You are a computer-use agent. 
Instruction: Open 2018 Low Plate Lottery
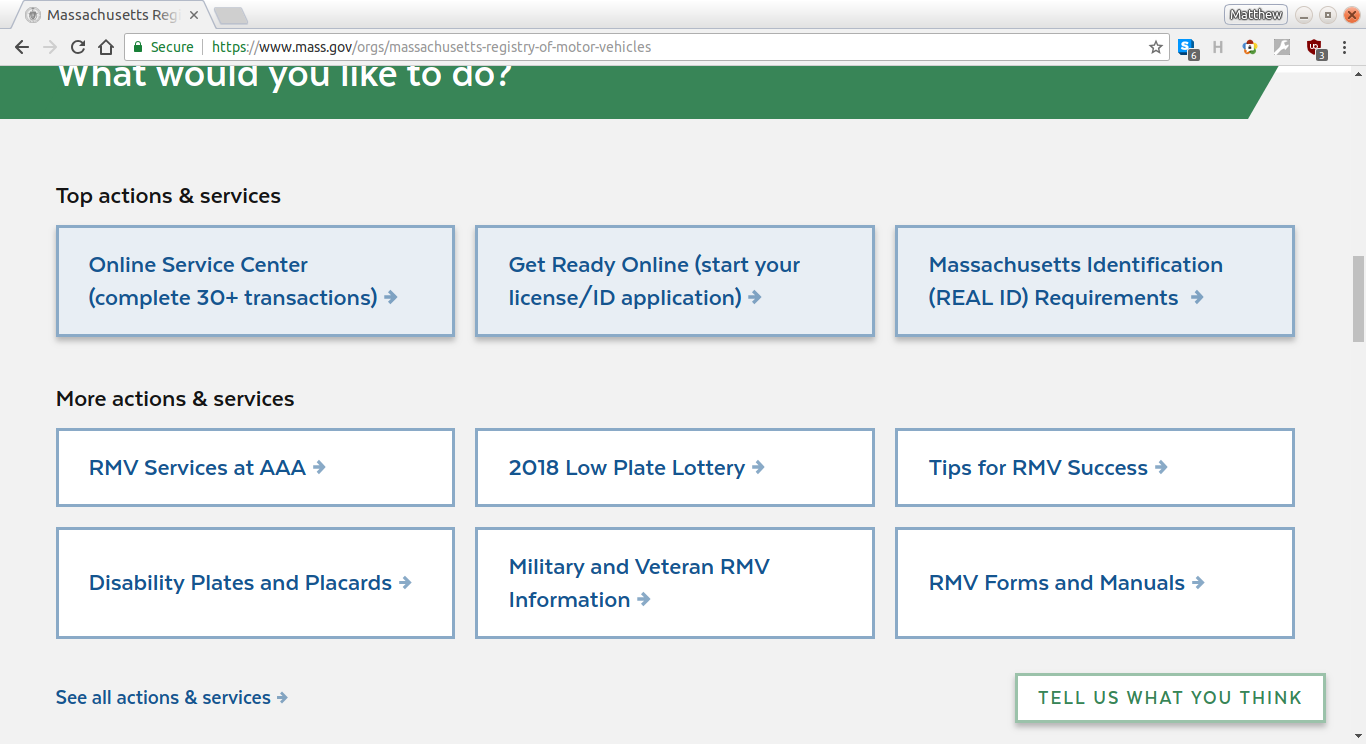675,468
